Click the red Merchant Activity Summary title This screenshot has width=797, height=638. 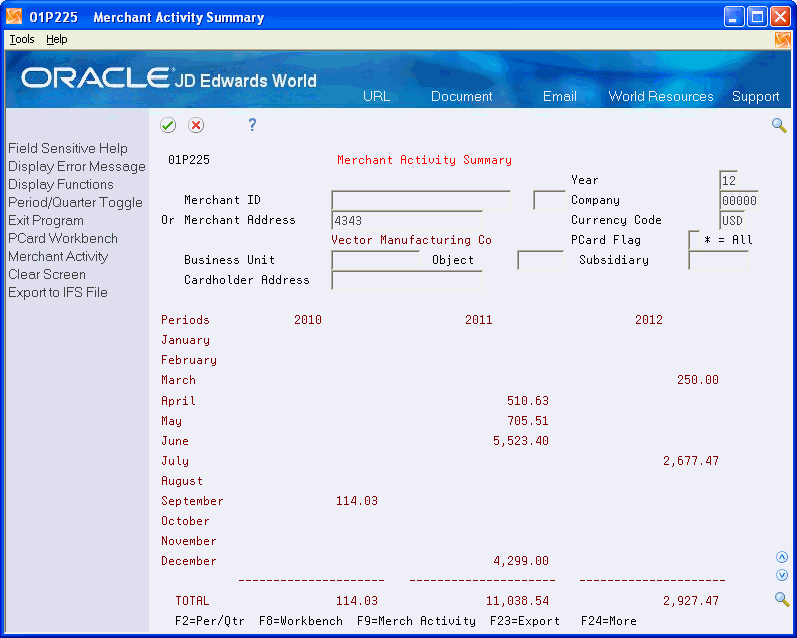coord(424,160)
